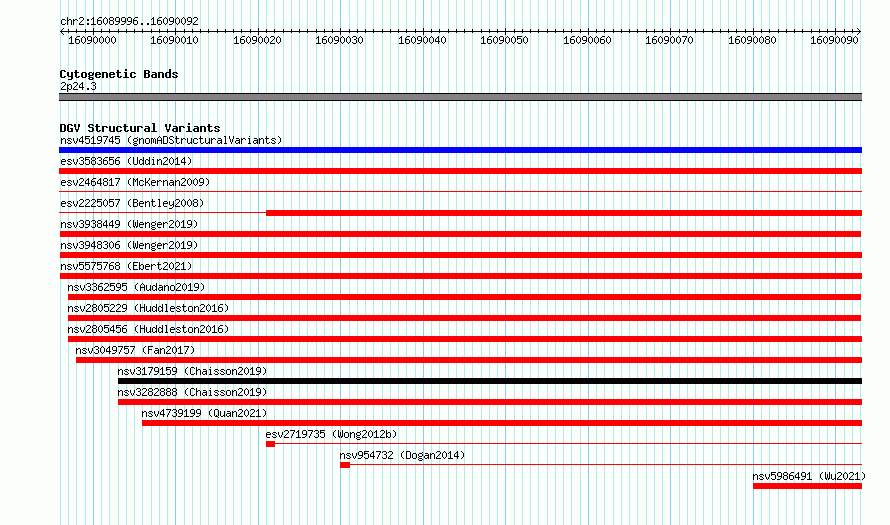Click the 16090000 ruler position label
This screenshot has width=890, height=525.
pos(93,40)
